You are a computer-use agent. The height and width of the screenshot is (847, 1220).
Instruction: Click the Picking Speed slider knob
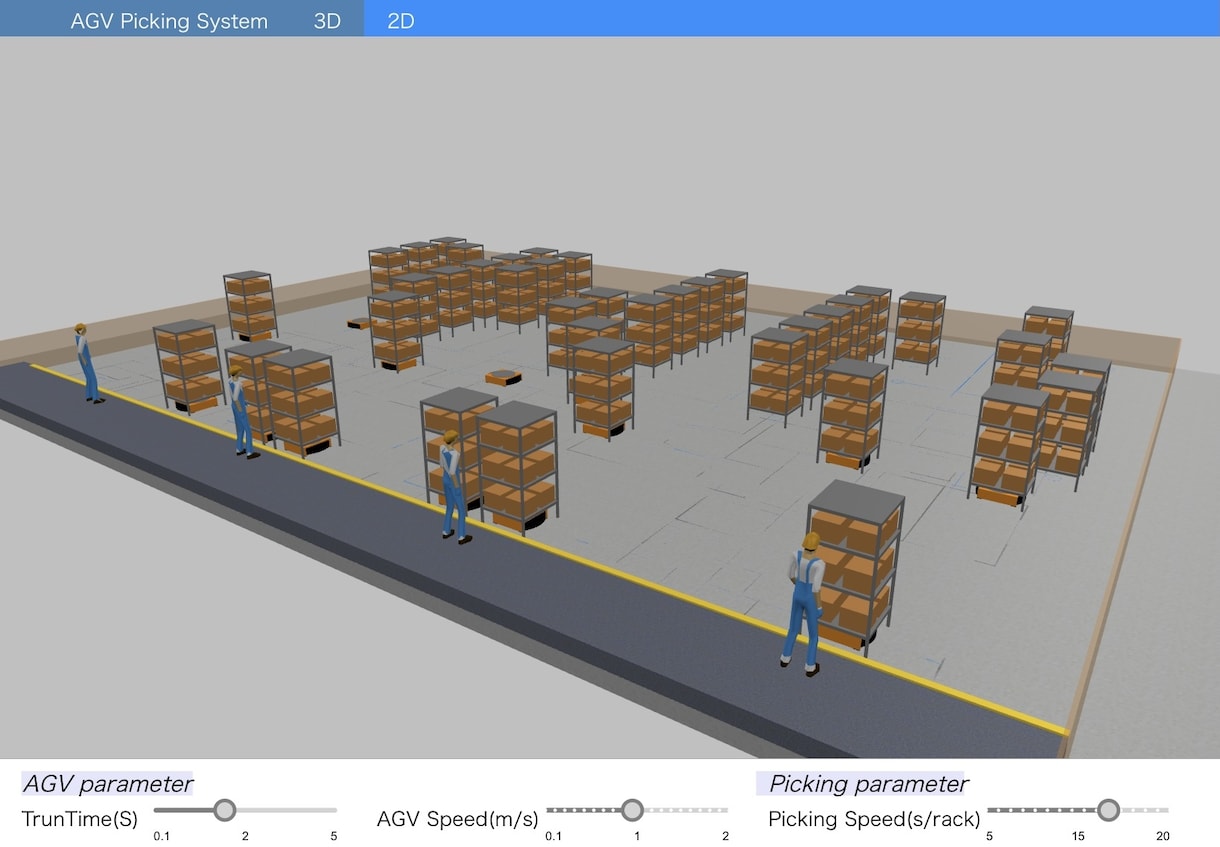1108,809
